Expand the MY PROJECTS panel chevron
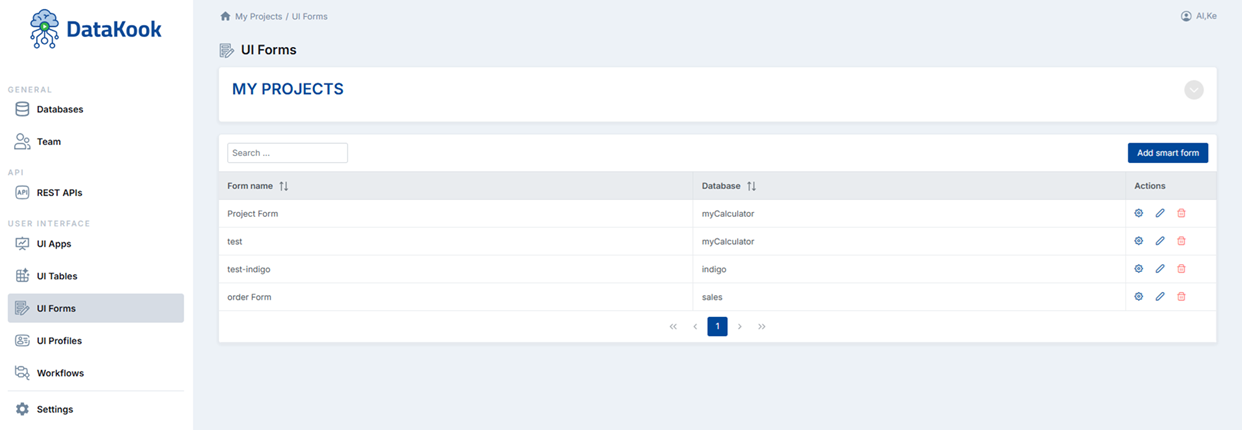Screen dimensions: 1242x430 pyautogui.click(x=1194, y=90)
